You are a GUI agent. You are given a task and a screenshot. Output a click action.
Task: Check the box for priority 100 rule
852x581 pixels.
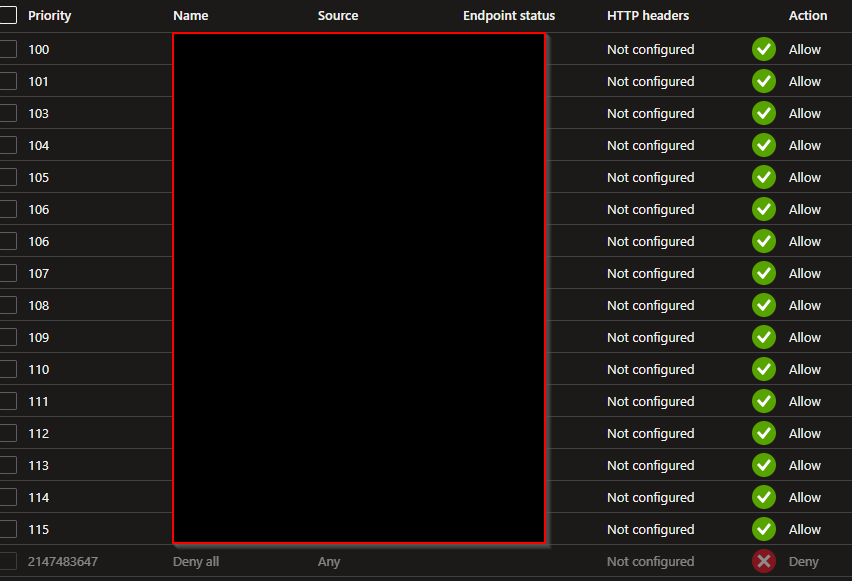point(8,49)
